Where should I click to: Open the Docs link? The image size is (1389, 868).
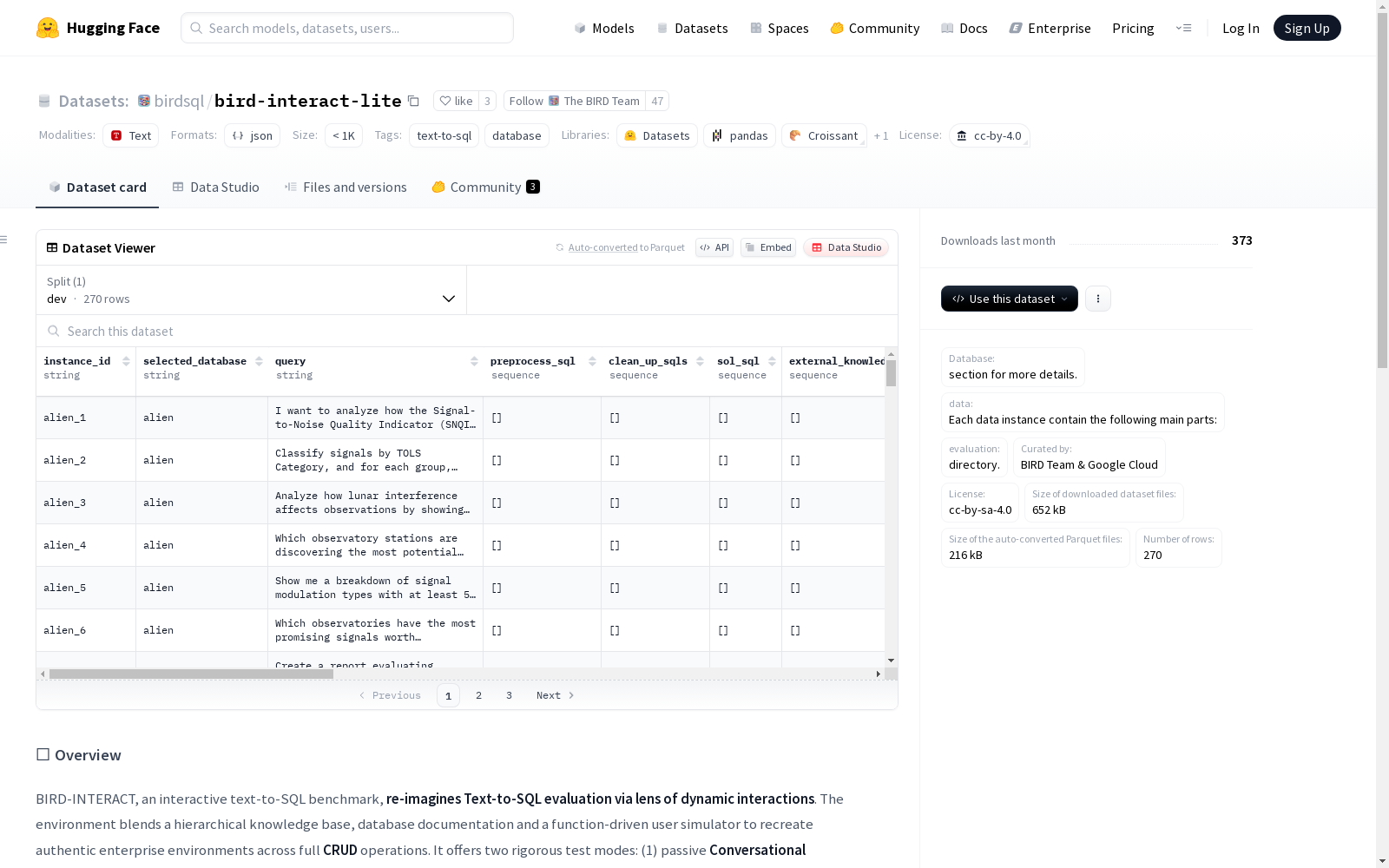(x=964, y=28)
